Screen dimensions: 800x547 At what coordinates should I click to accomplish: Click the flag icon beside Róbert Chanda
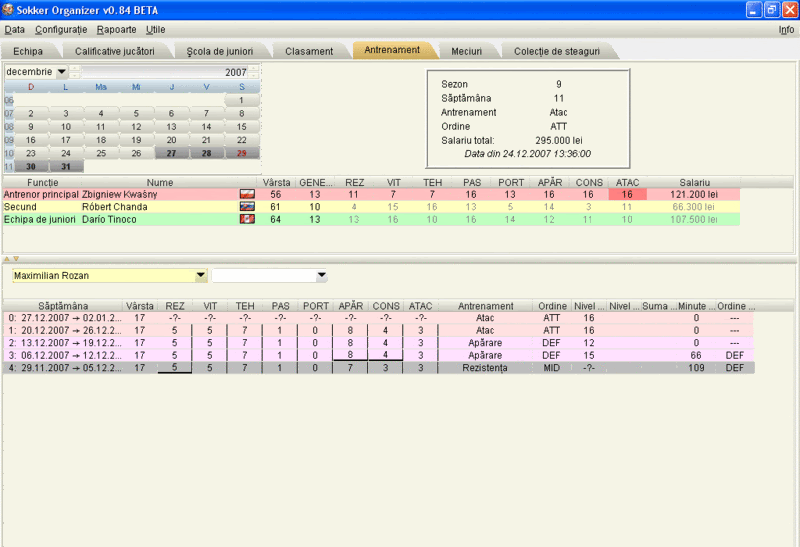tap(247, 206)
